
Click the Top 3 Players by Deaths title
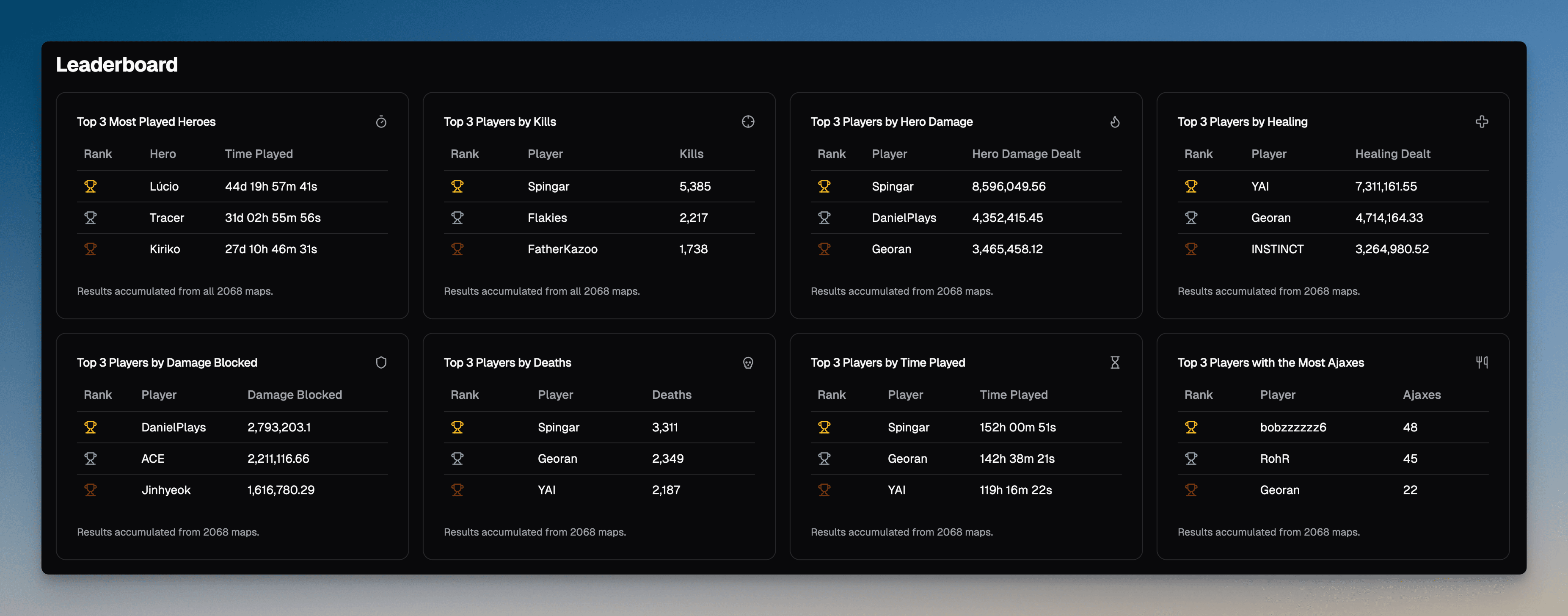508,363
